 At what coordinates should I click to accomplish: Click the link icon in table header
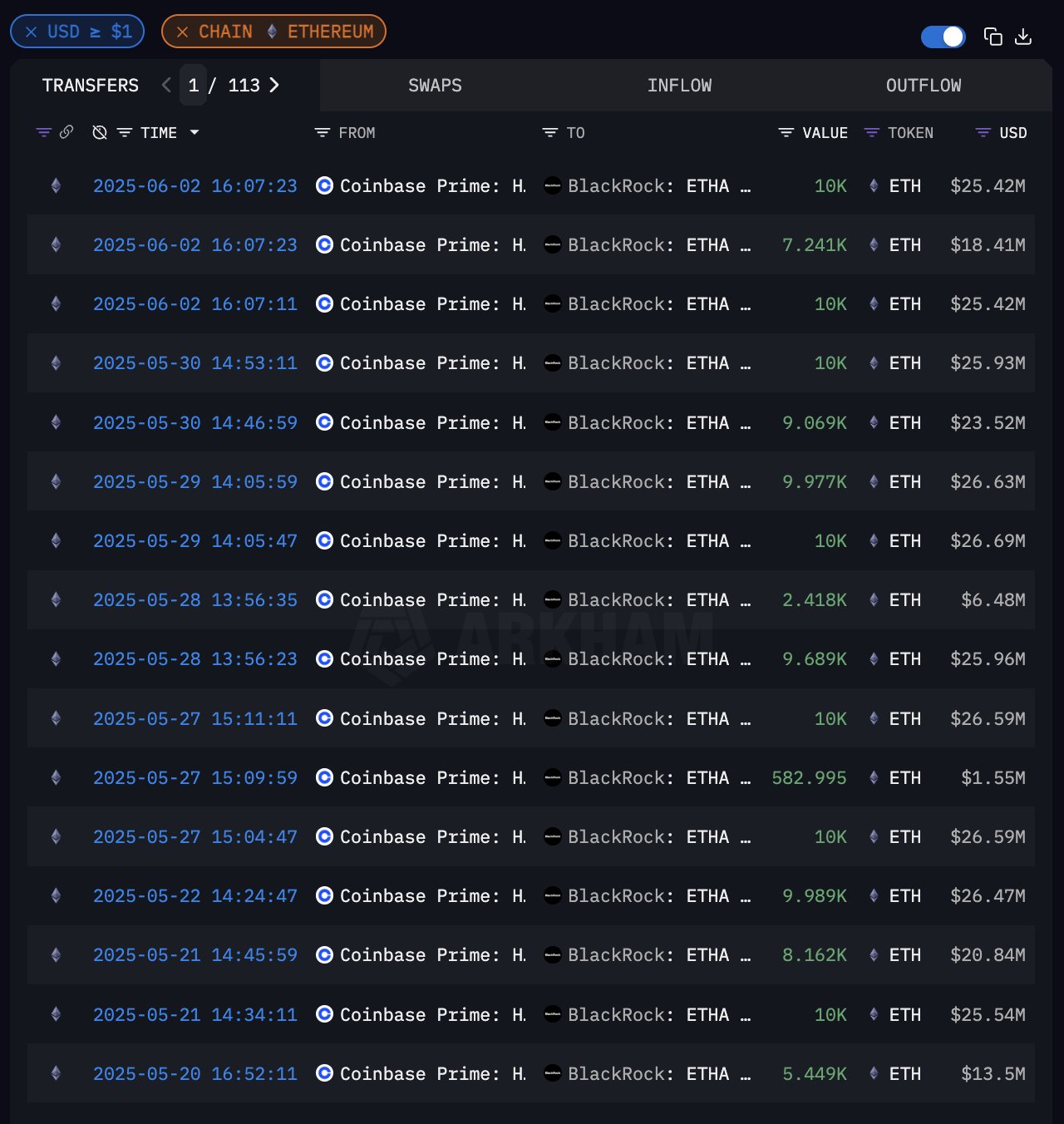tap(66, 131)
